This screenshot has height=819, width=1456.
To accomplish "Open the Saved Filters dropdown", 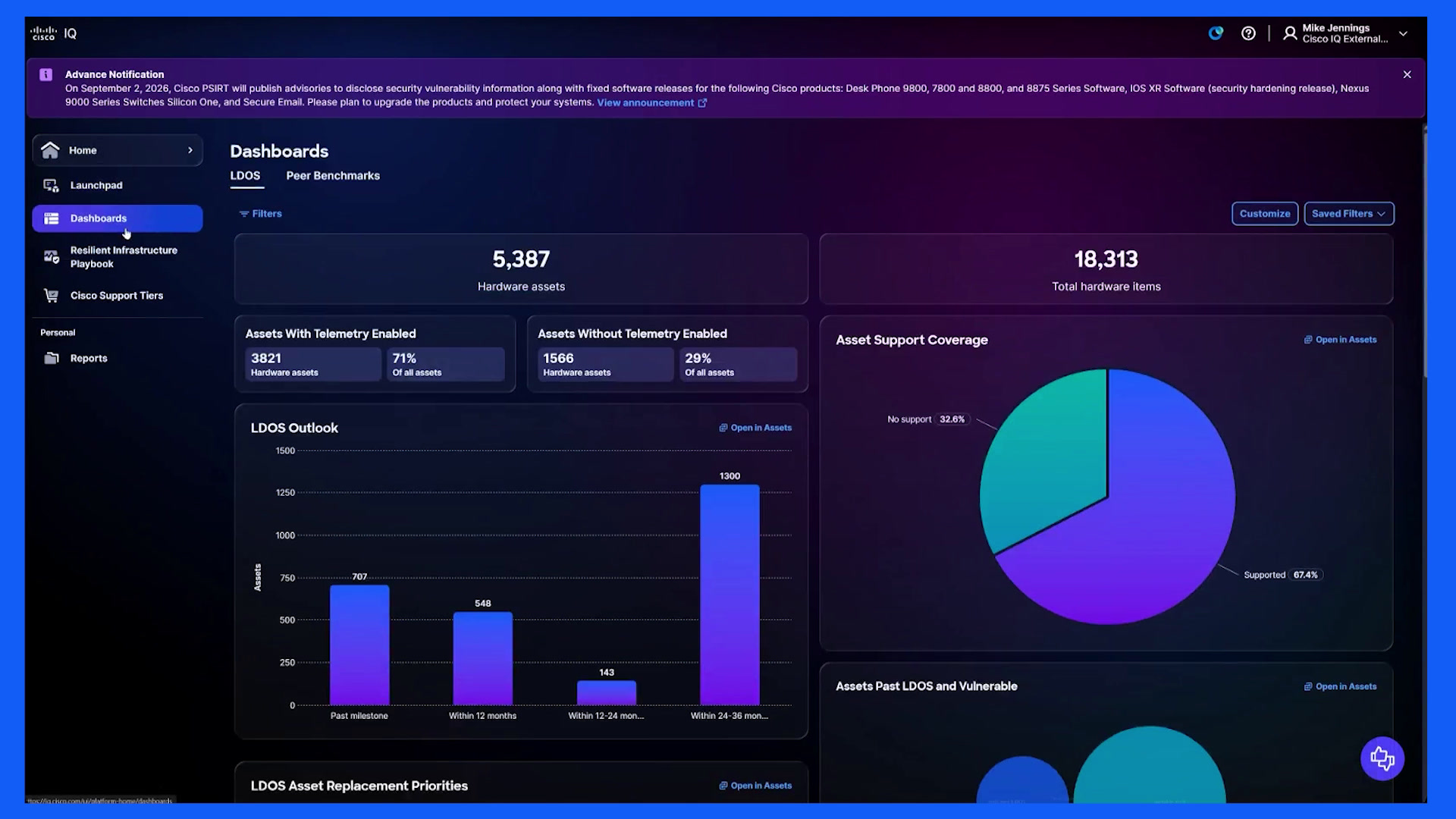I will click(1349, 214).
